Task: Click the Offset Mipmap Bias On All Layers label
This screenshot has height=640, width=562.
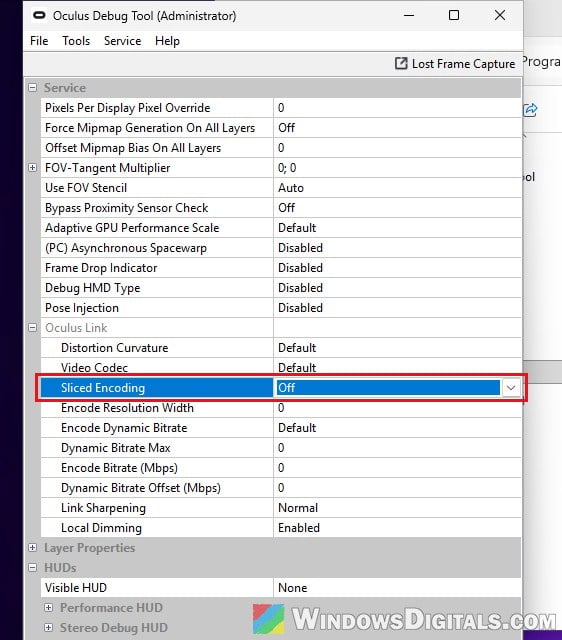Action: point(133,148)
